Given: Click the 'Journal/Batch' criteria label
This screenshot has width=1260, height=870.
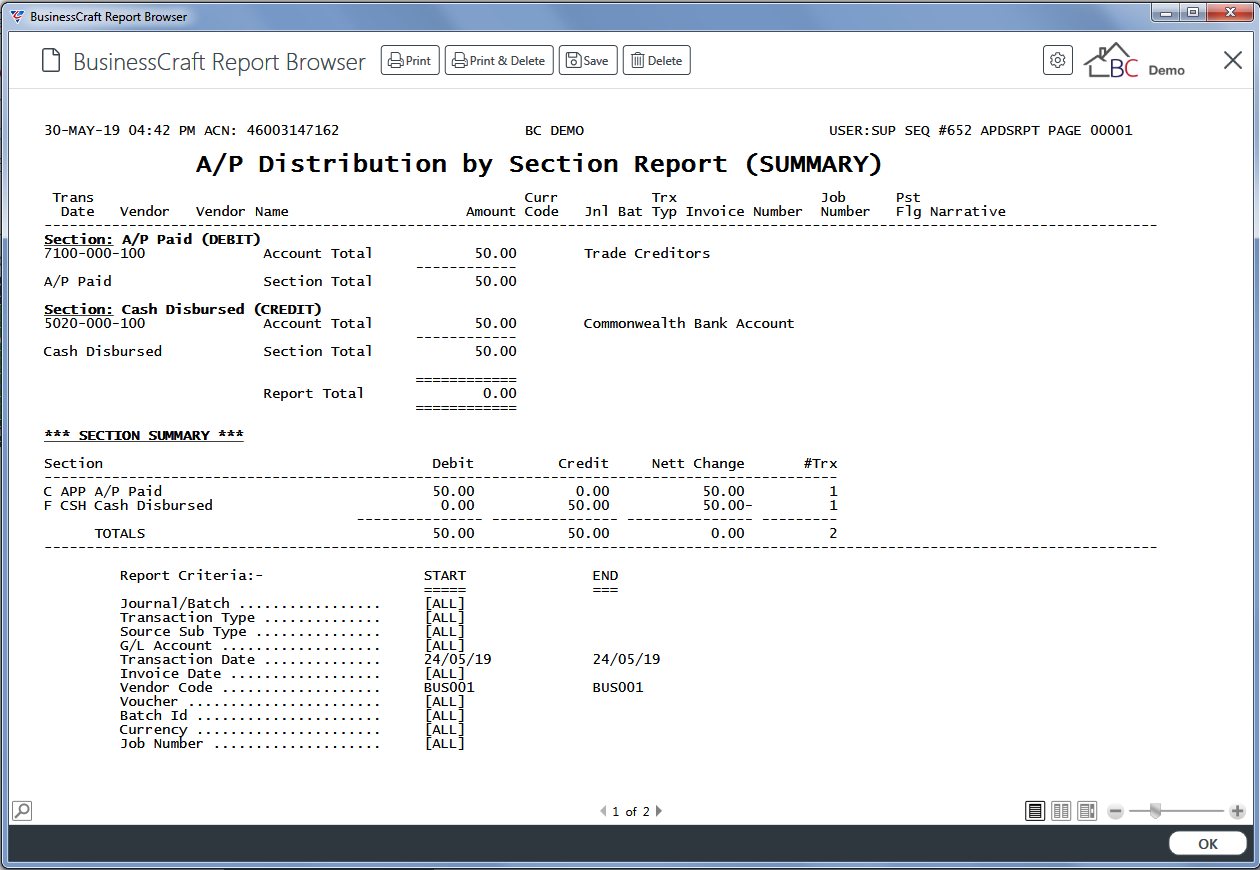Looking at the screenshot, I should click(x=175, y=603).
